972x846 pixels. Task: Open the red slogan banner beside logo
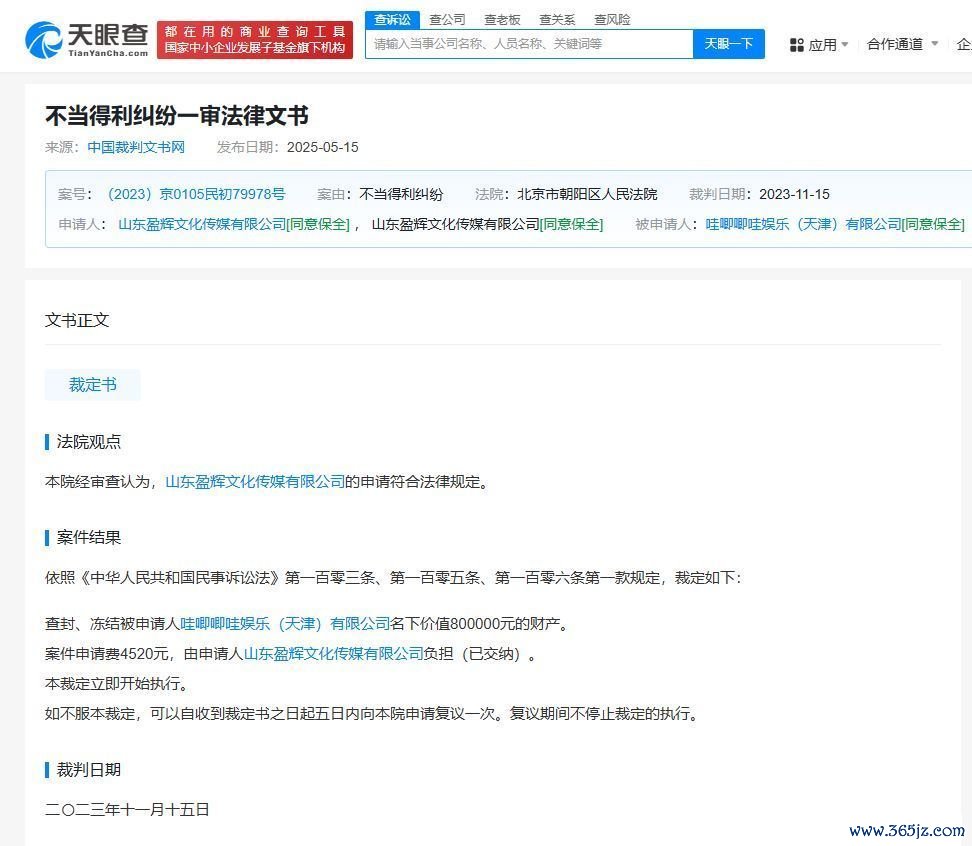click(x=255, y=40)
